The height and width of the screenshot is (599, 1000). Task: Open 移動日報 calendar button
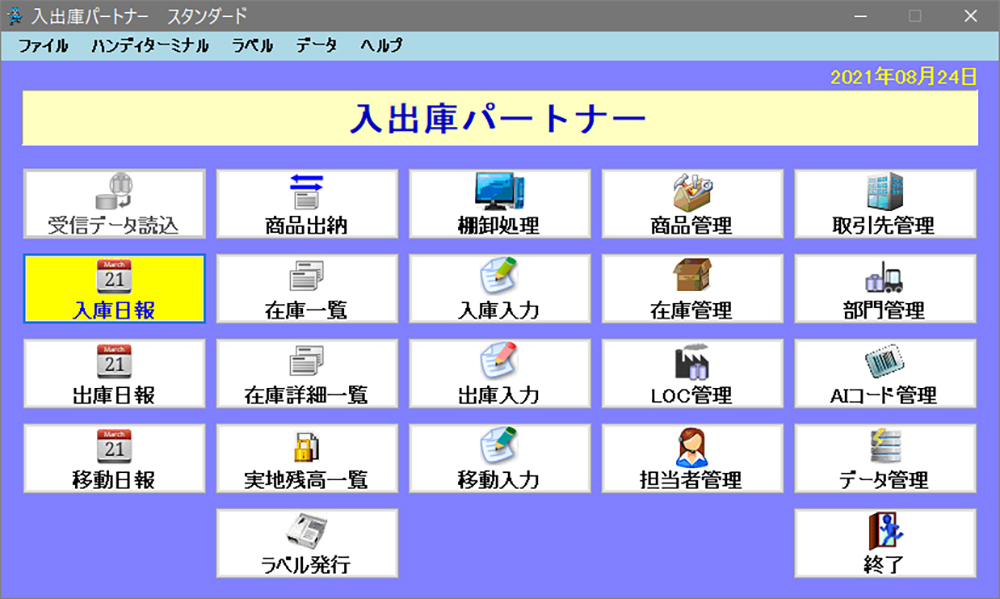click(x=115, y=459)
